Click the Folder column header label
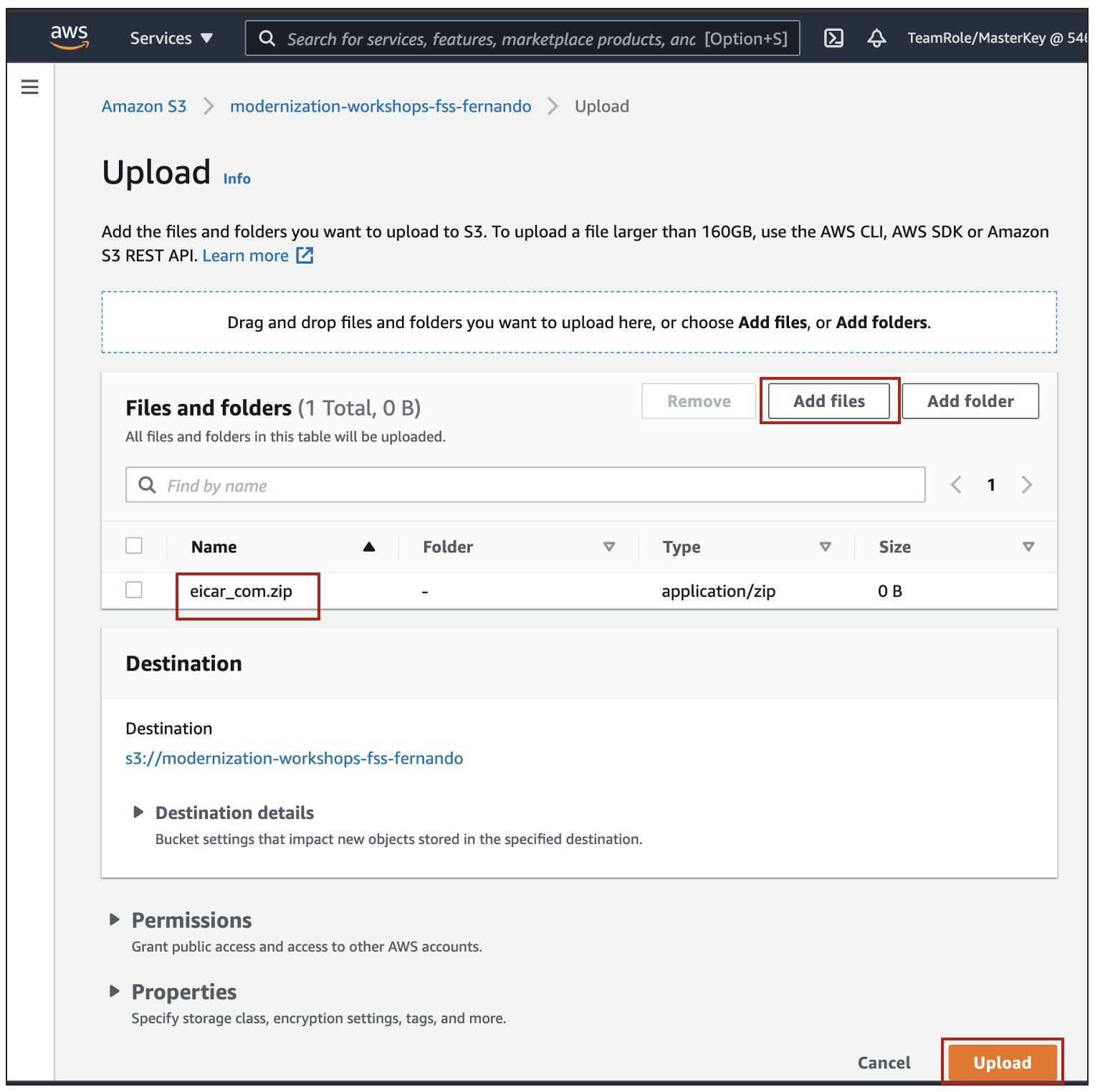 point(448,547)
